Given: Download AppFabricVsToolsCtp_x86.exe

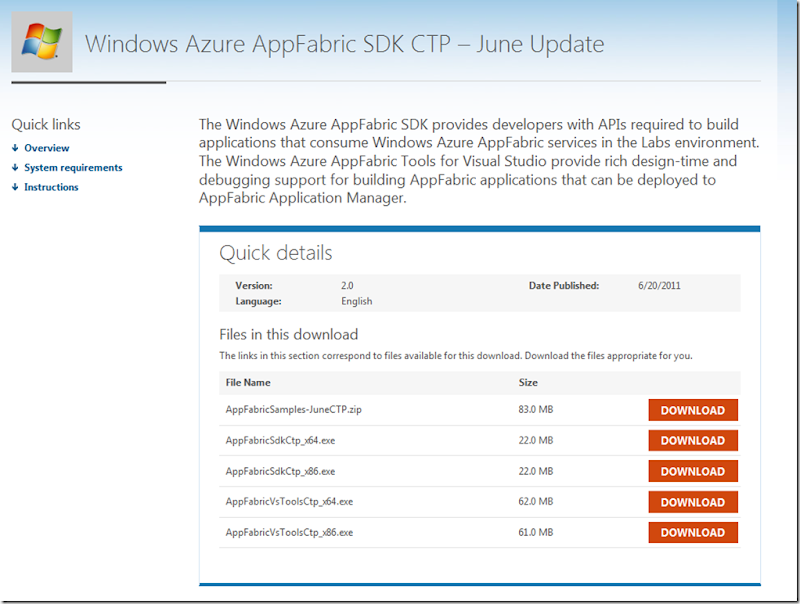Looking at the screenshot, I should tap(693, 532).
